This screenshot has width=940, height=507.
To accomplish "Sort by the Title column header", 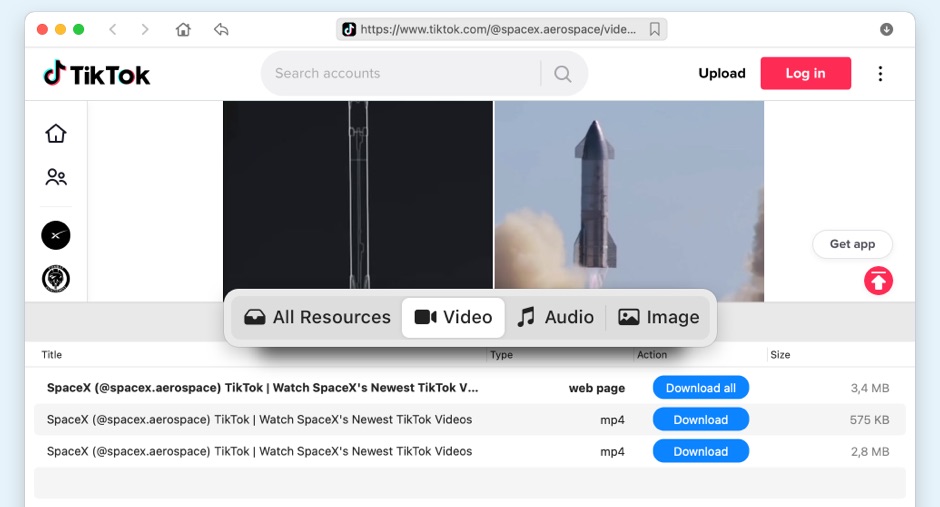I will pos(52,355).
